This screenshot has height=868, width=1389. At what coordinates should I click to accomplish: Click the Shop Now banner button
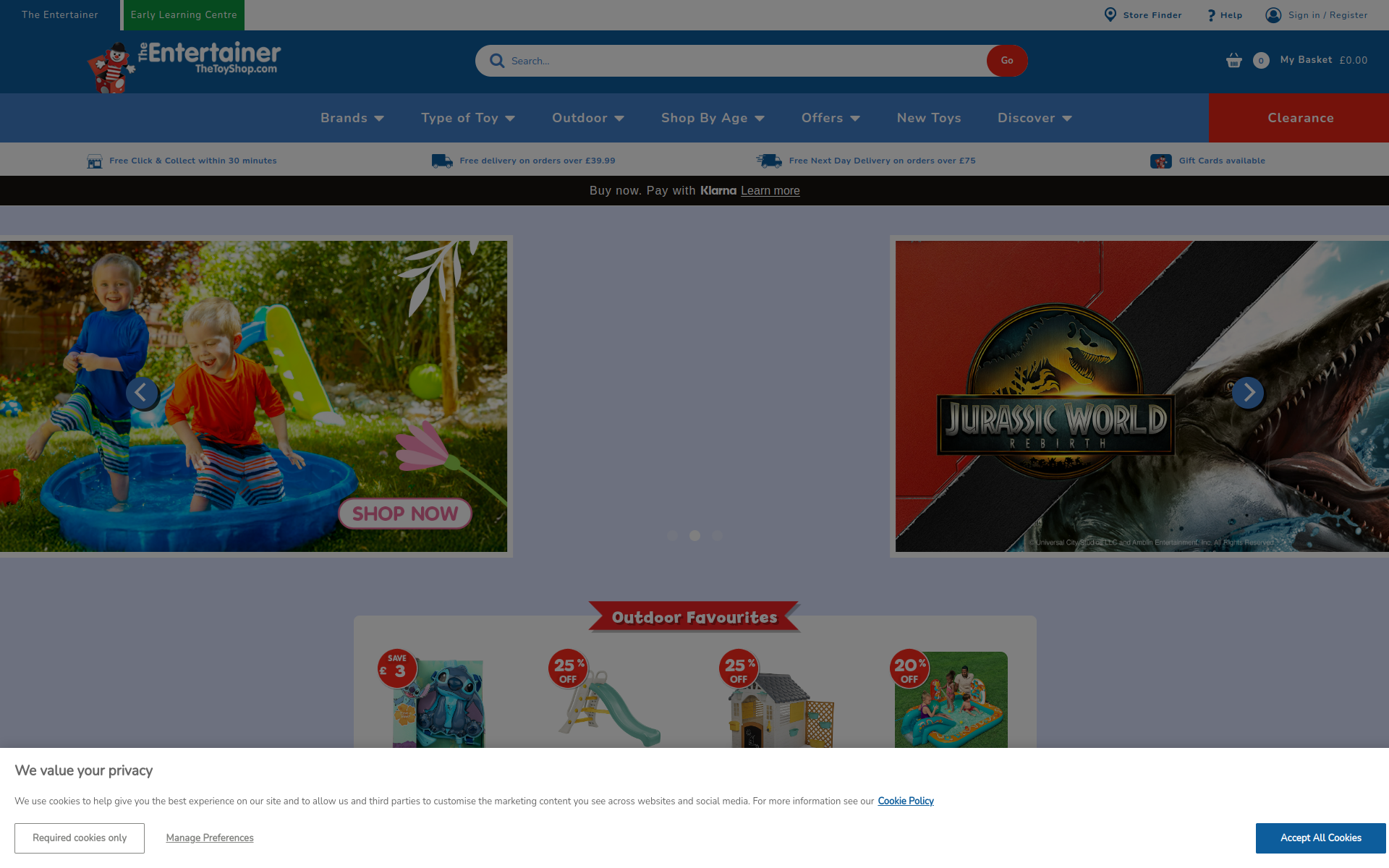(405, 514)
